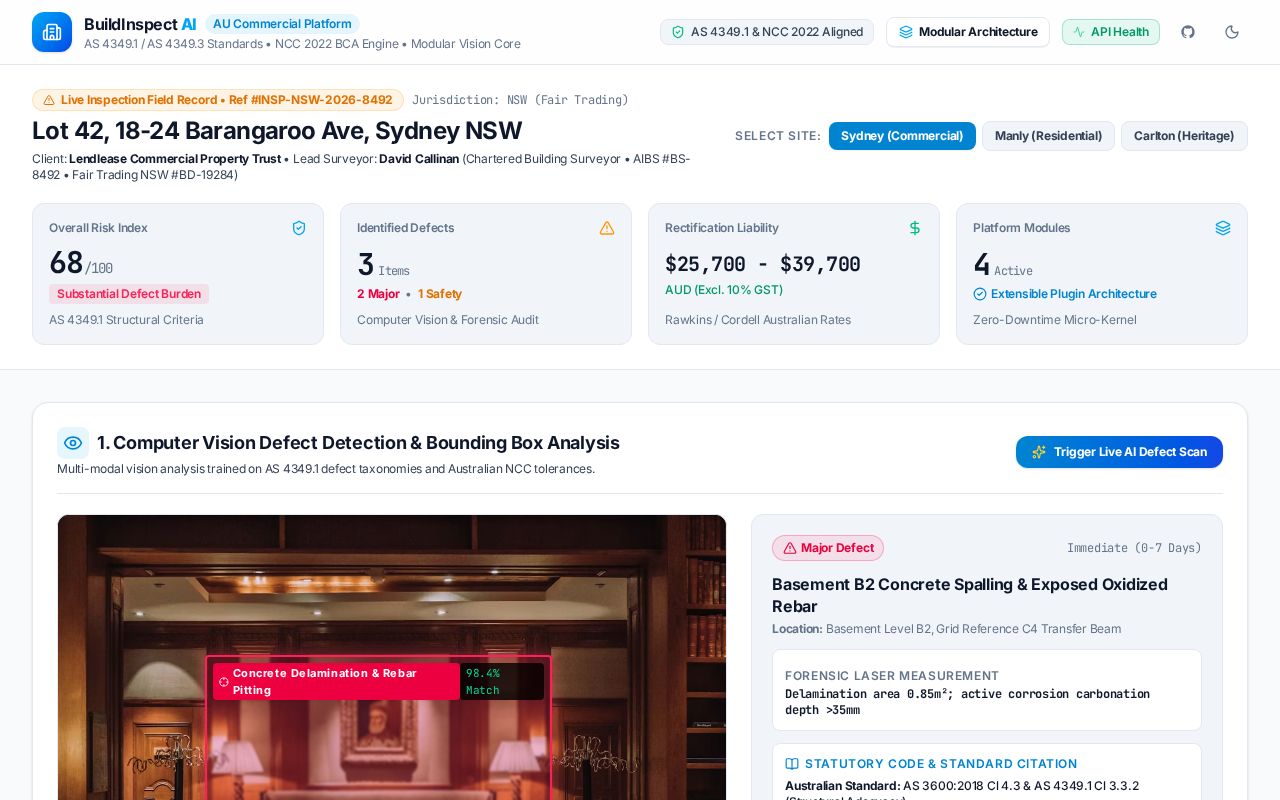Click the $25,700 - $39,700 liability figure
This screenshot has width=1280, height=800.
click(763, 264)
